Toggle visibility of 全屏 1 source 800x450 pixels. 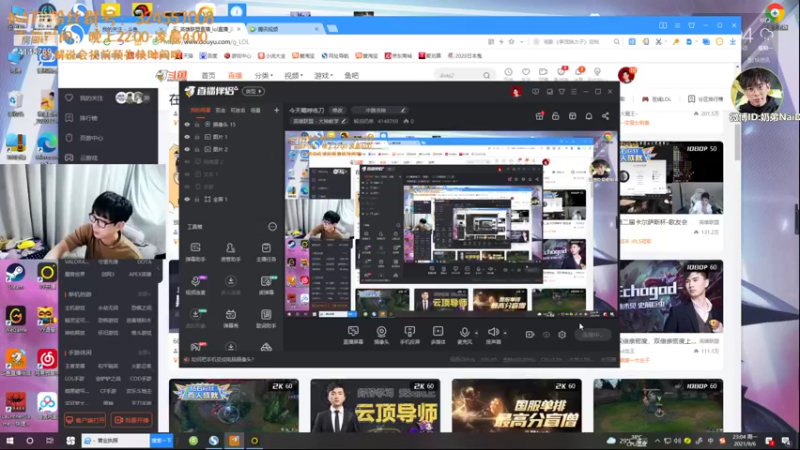pos(187,199)
